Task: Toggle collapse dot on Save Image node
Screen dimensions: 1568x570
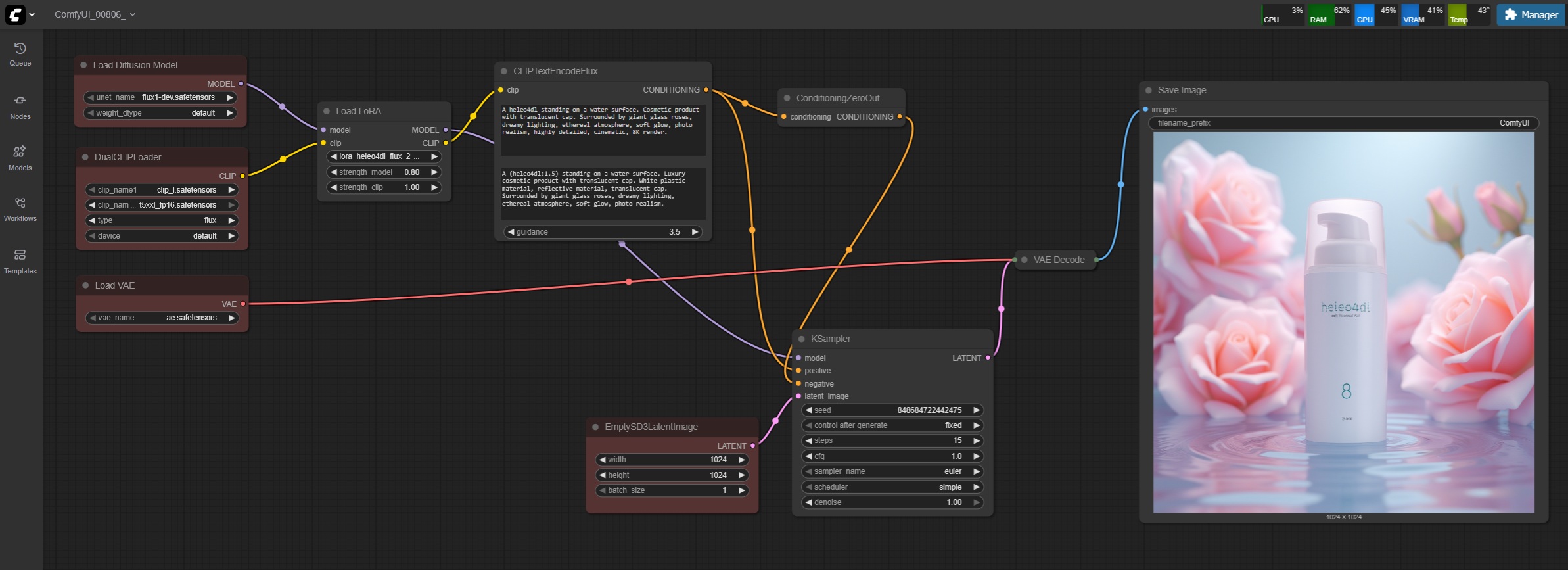Action: click(1149, 91)
